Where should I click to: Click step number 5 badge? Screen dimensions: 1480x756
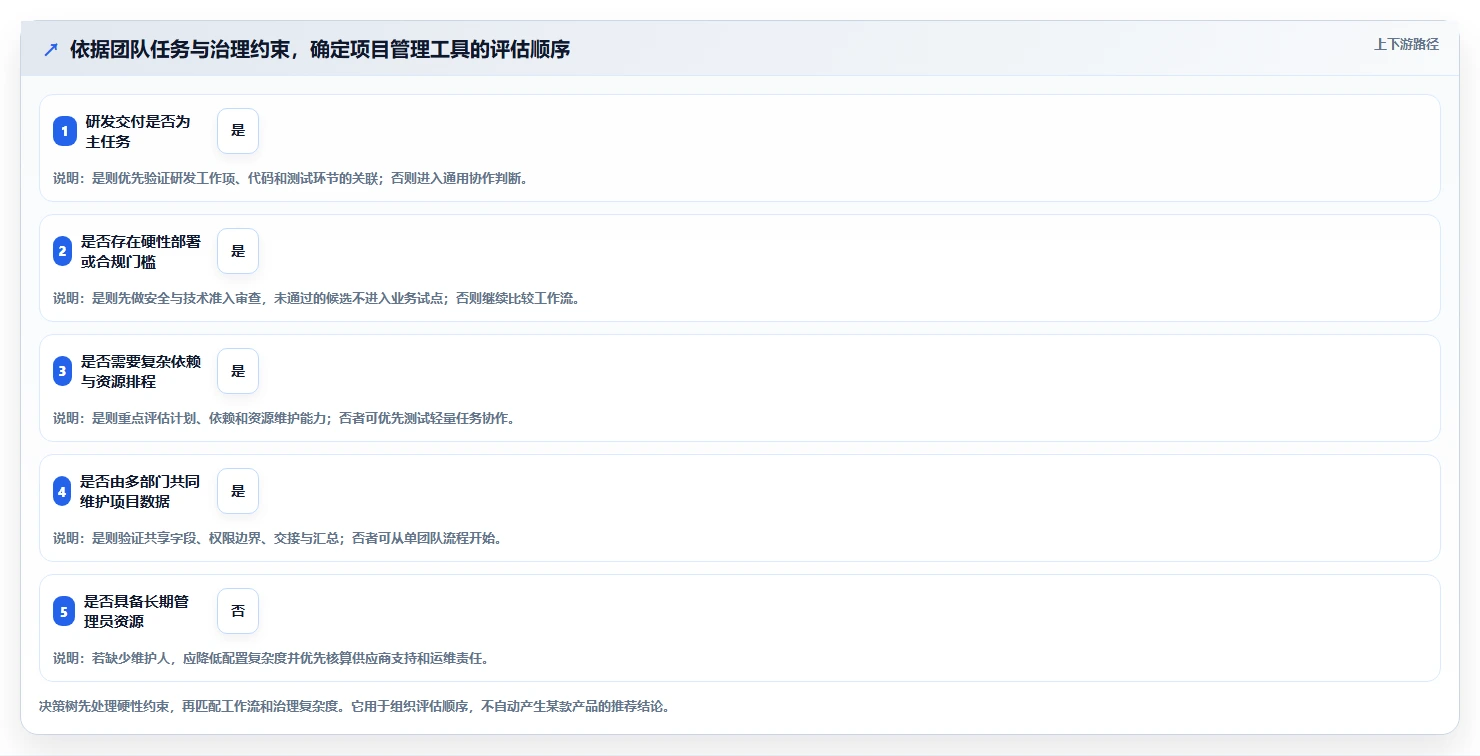(65, 611)
